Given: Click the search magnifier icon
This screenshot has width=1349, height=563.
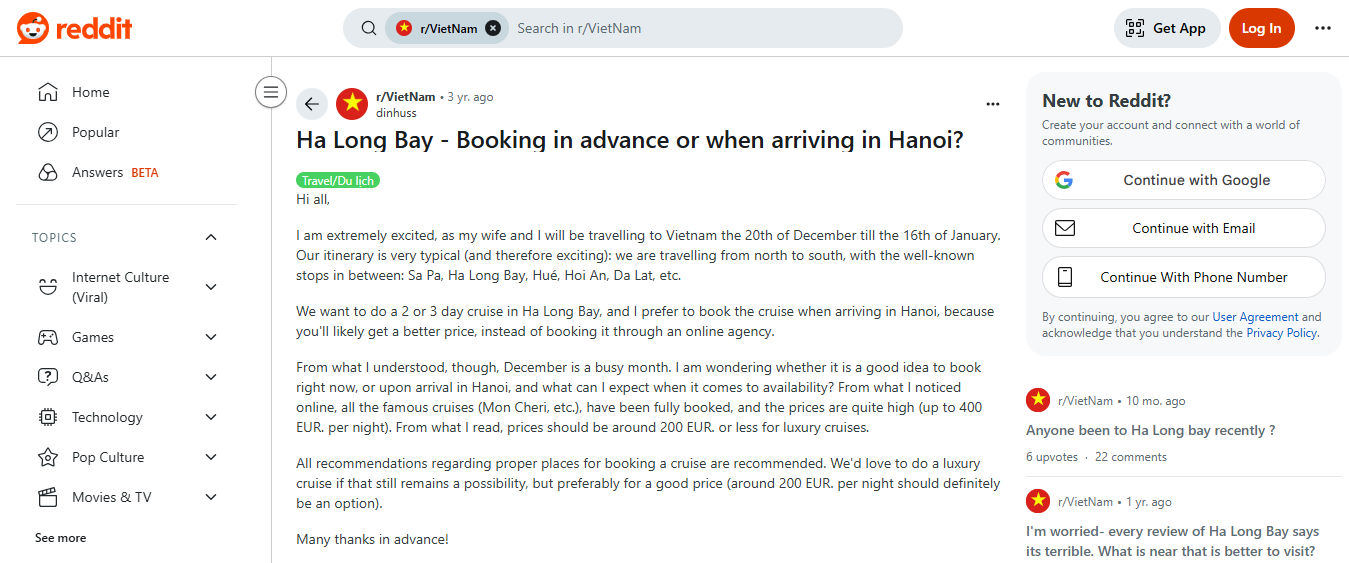Looking at the screenshot, I should (x=369, y=28).
